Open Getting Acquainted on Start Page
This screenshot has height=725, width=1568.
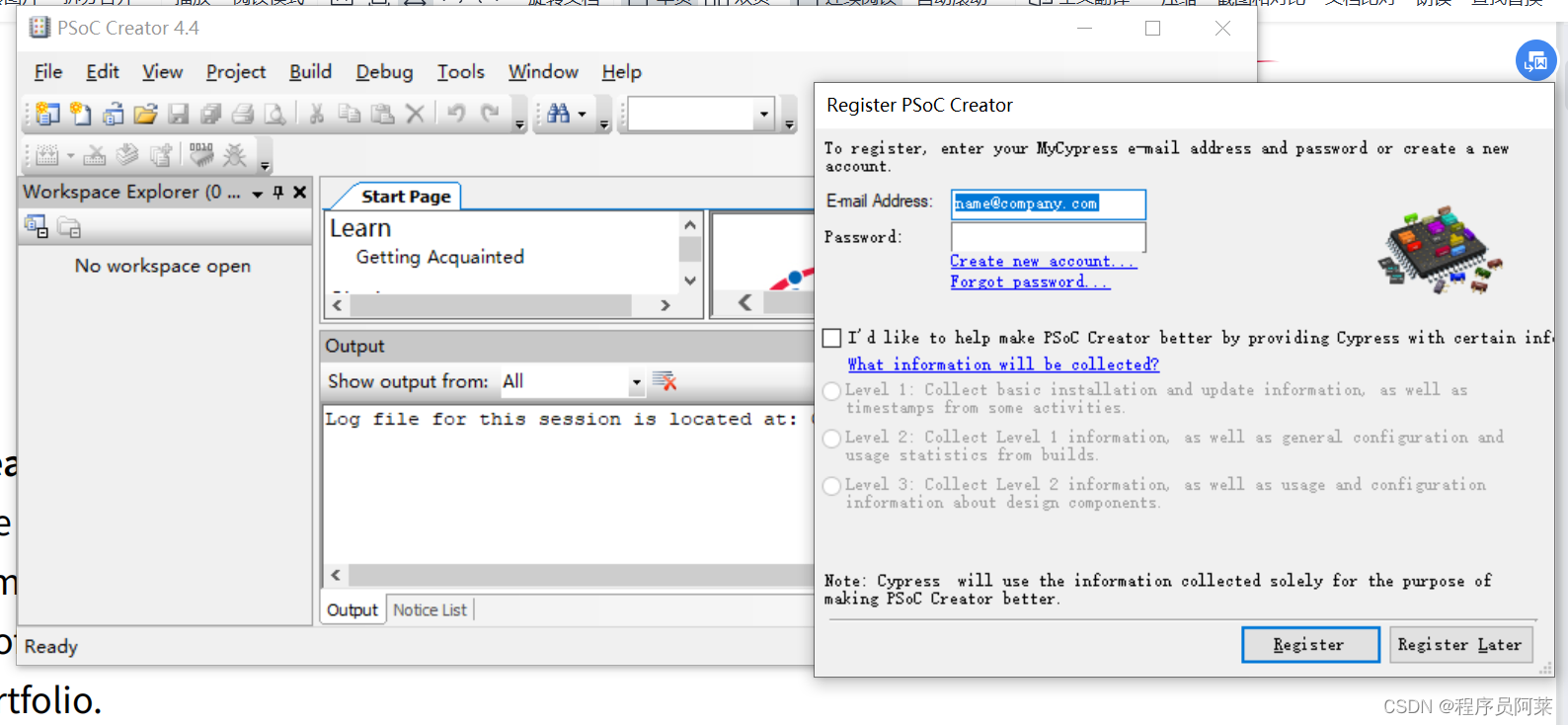pos(440,258)
